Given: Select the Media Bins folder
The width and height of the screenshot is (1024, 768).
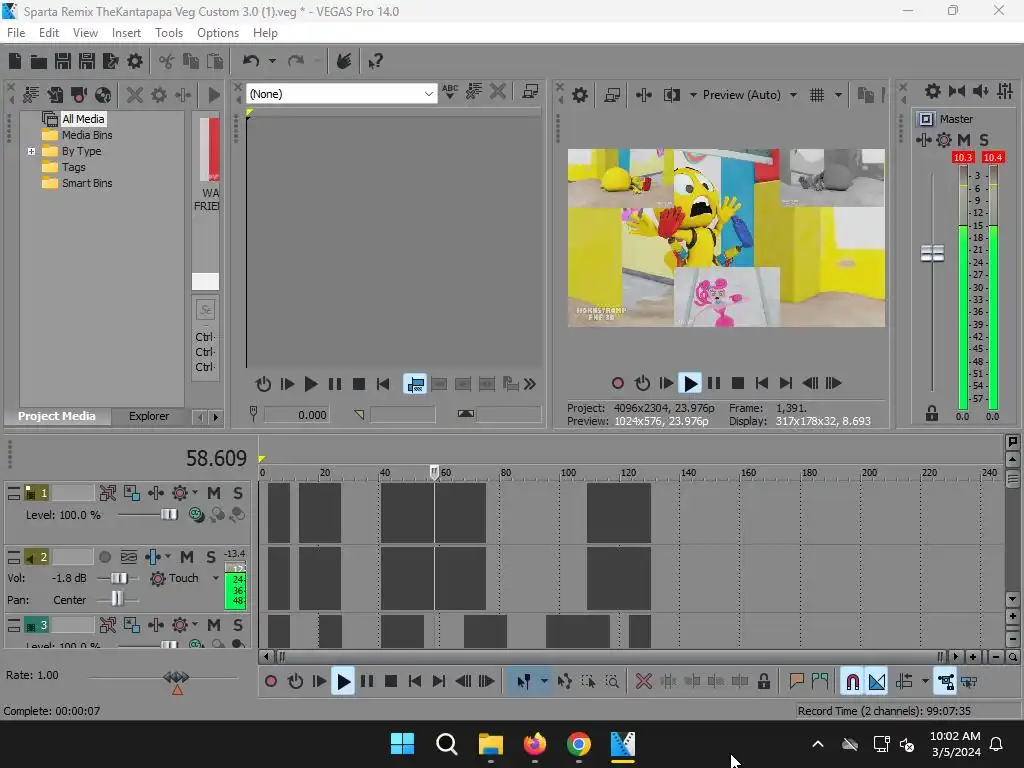Looking at the screenshot, I should (87, 135).
